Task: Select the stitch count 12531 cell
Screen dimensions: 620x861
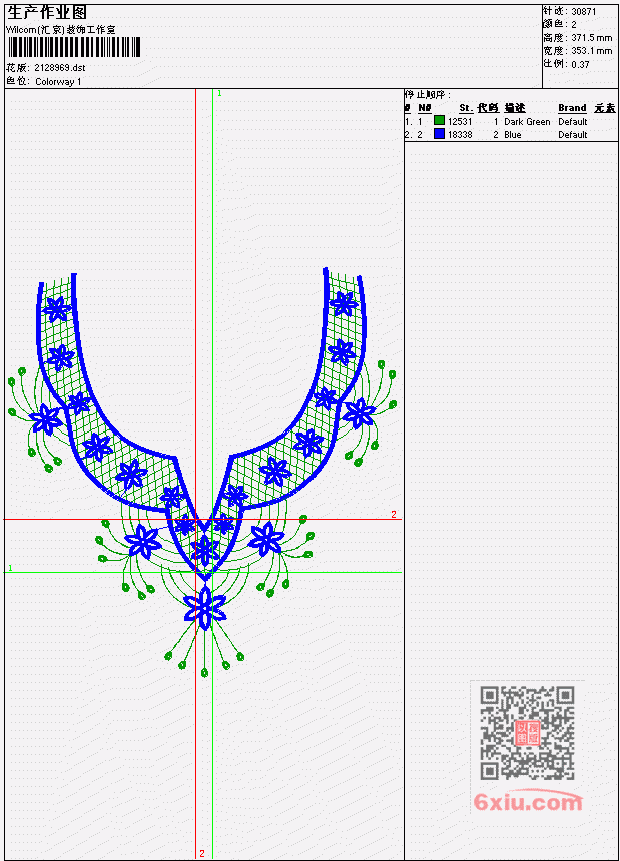Action: tap(460, 121)
